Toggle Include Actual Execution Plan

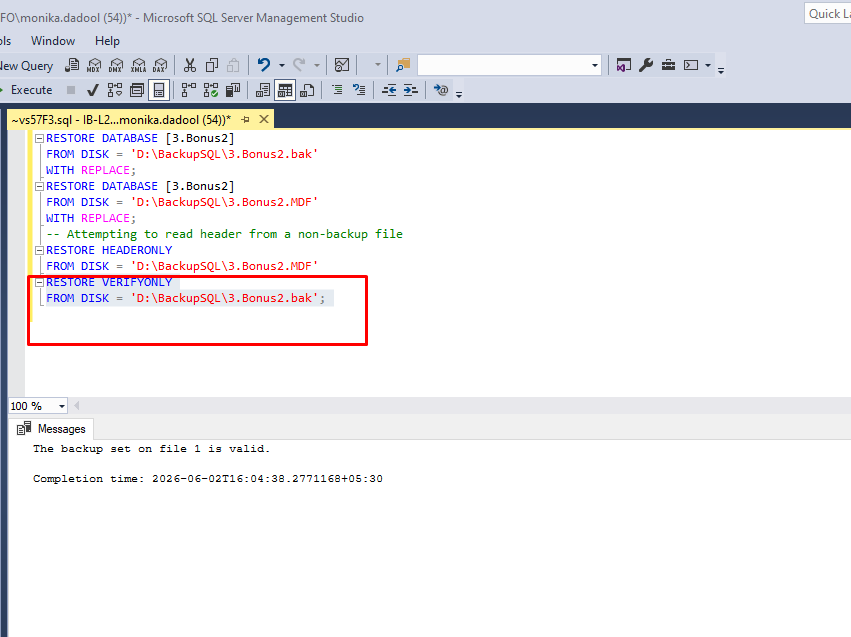coord(188,90)
